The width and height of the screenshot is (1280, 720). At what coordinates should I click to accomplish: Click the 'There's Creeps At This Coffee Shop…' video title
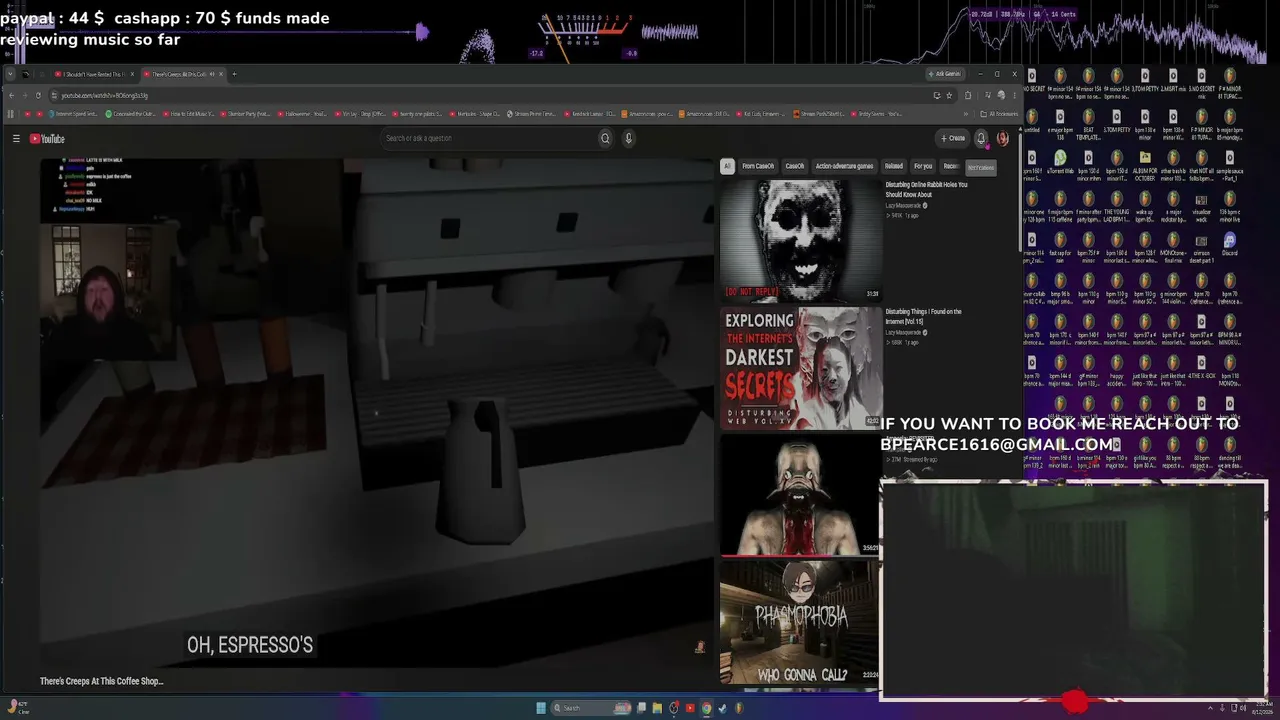point(101,681)
